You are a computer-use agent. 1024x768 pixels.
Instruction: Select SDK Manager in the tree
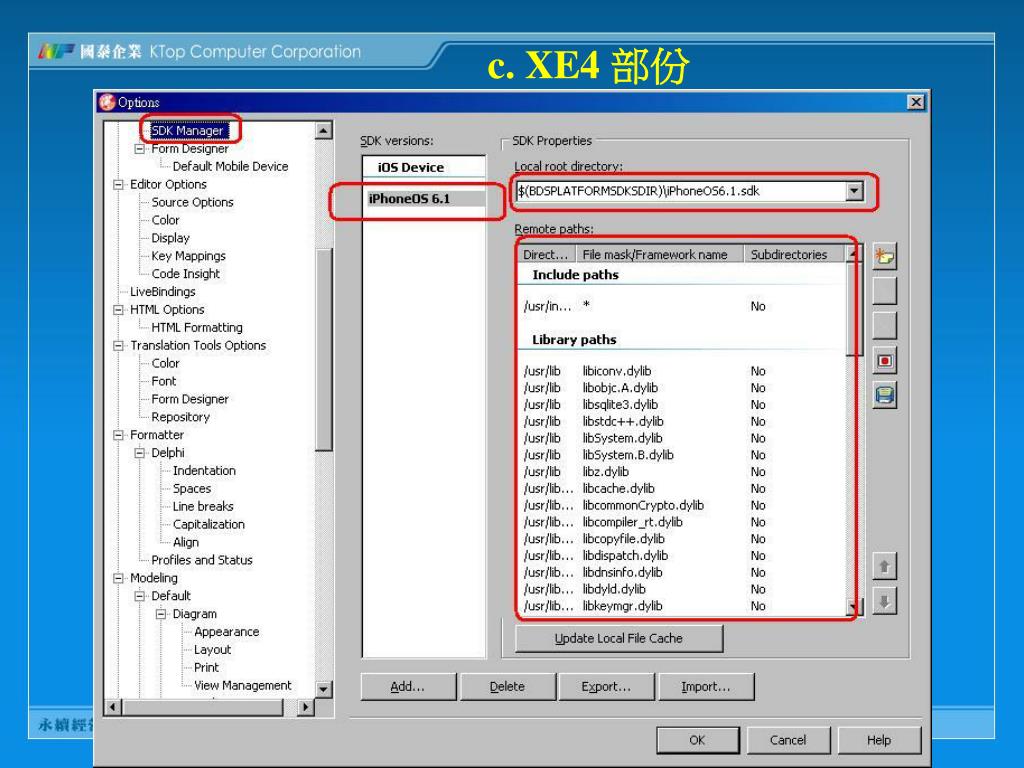click(x=188, y=131)
